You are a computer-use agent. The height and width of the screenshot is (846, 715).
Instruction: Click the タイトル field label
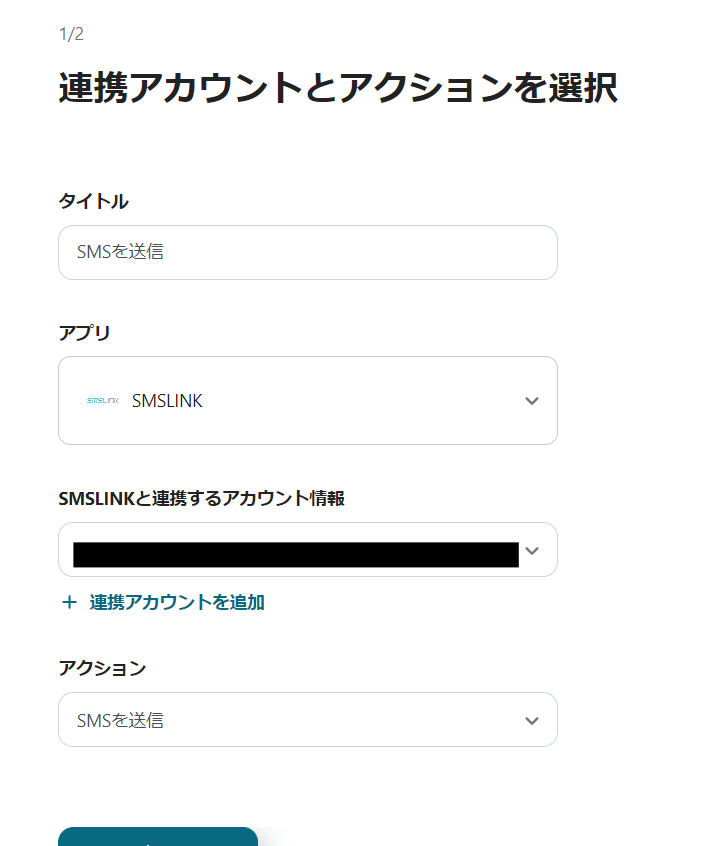[93, 201]
